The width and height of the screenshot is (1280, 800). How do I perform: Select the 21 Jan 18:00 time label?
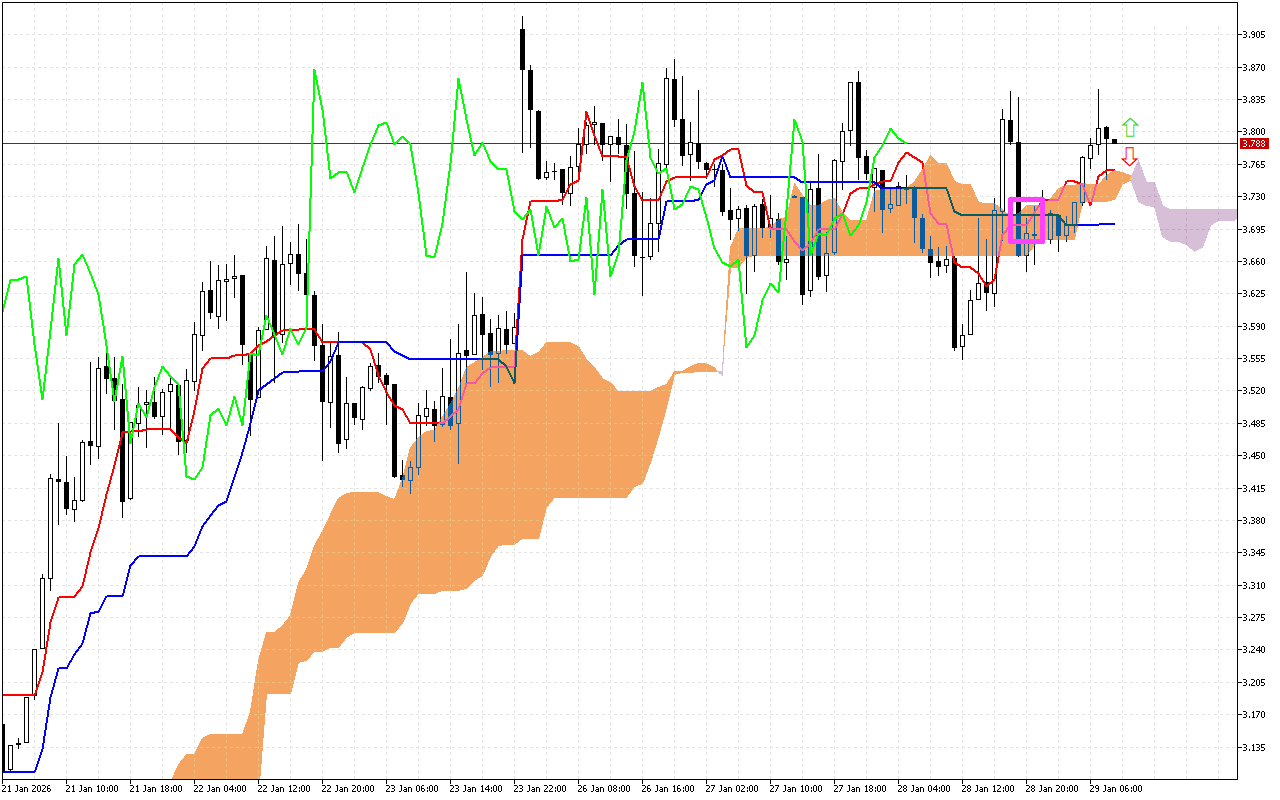155,789
